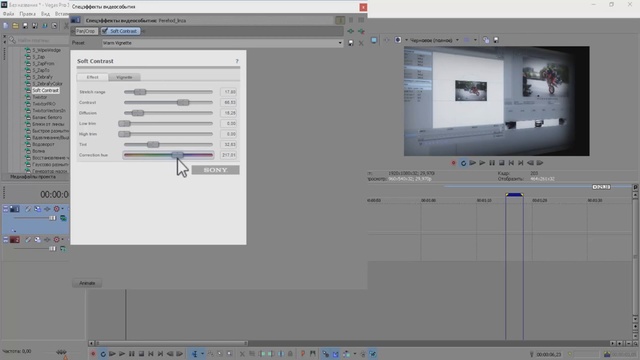Switch to the Effect tab
640x360 pixels.
92,77
